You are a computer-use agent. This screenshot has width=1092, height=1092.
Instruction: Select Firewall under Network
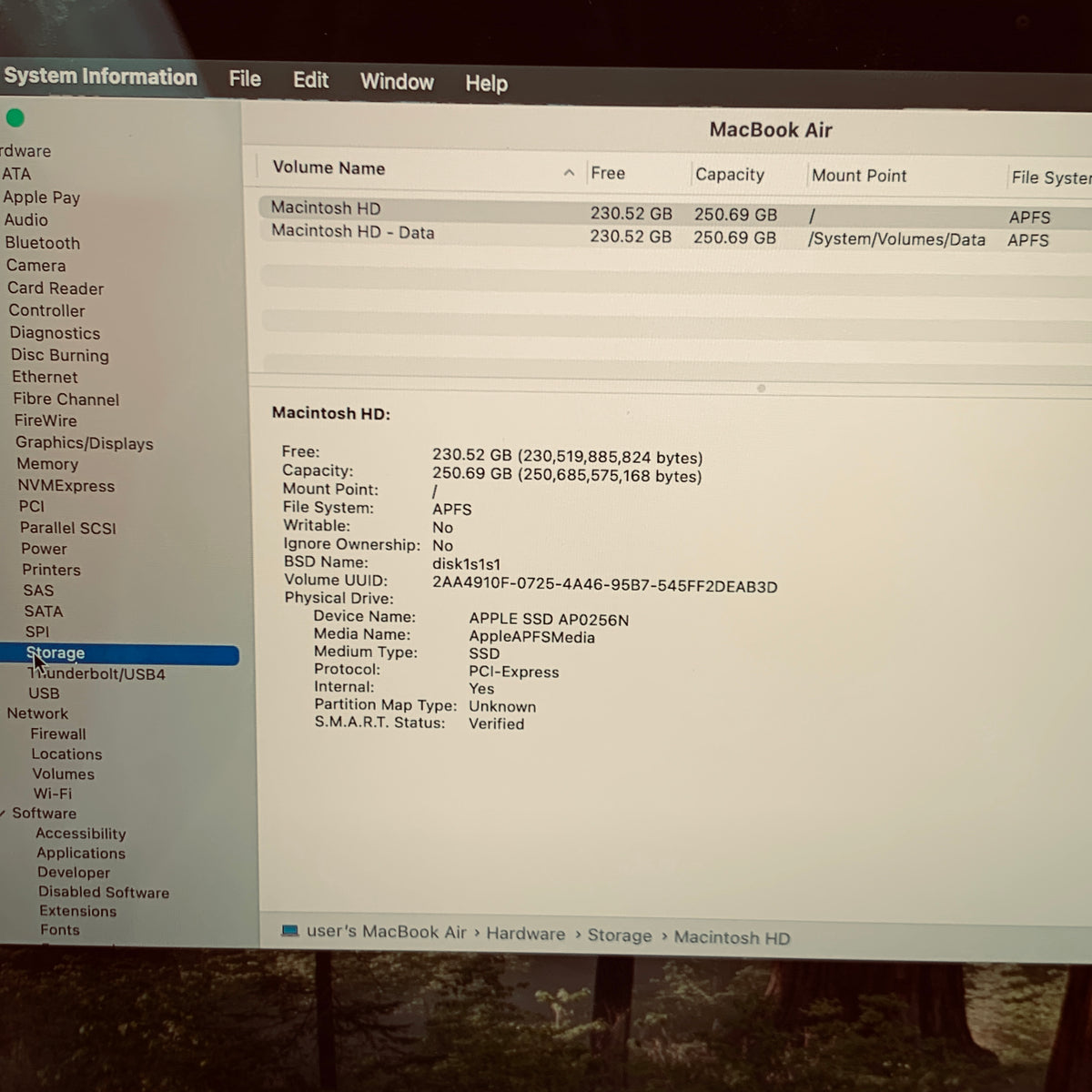[x=58, y=733]
